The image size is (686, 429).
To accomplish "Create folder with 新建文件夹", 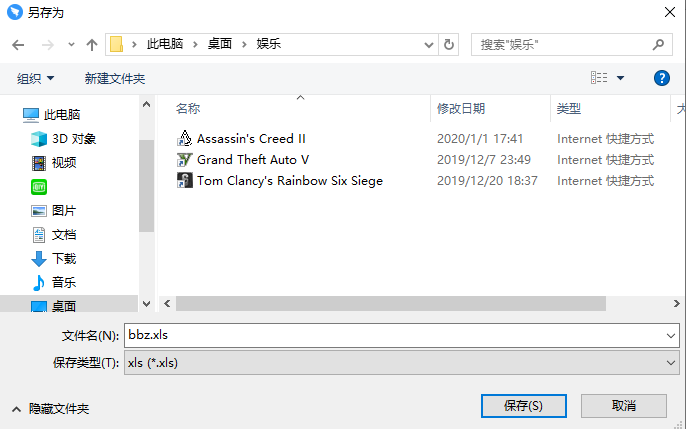I will point(115,79).
